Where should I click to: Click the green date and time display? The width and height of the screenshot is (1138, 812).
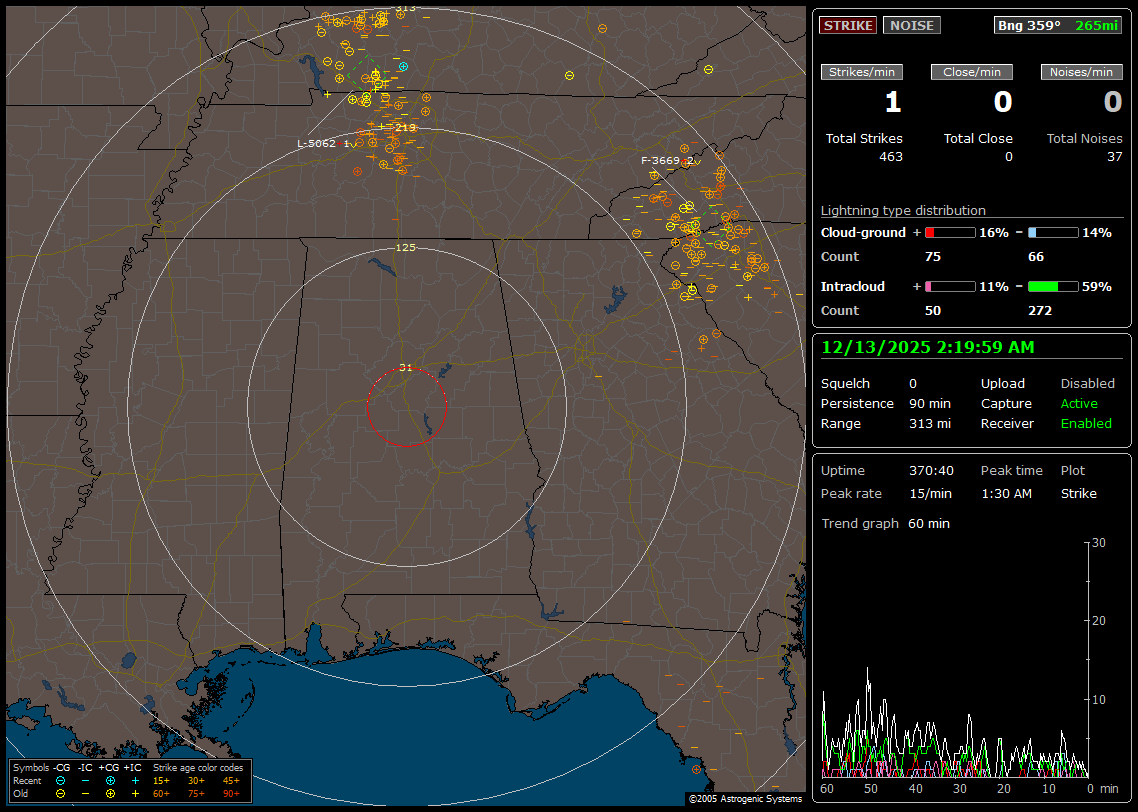[928, 348]
